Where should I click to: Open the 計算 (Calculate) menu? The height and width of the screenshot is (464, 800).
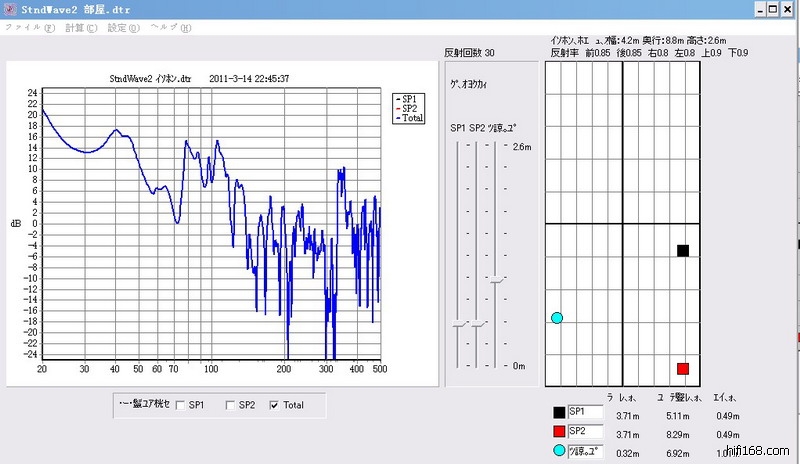(81, 27)
